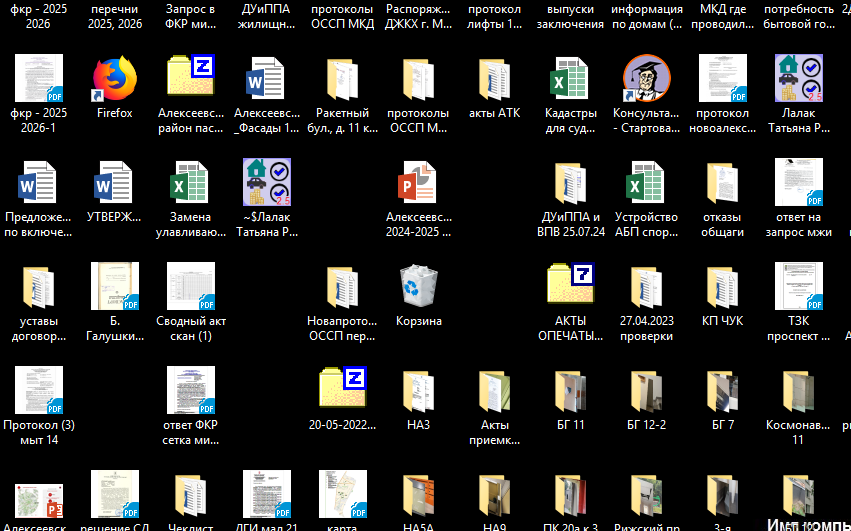Image resolution: width=851 pixels, height=531 pixels.
Task: Open the '27.04.2023 проверки' folder
Action: (646, 287)
